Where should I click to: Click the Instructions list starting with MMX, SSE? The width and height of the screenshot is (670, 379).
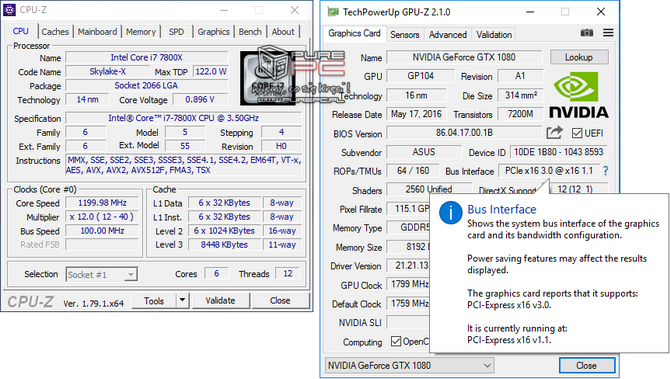click(x=184, y=165)
